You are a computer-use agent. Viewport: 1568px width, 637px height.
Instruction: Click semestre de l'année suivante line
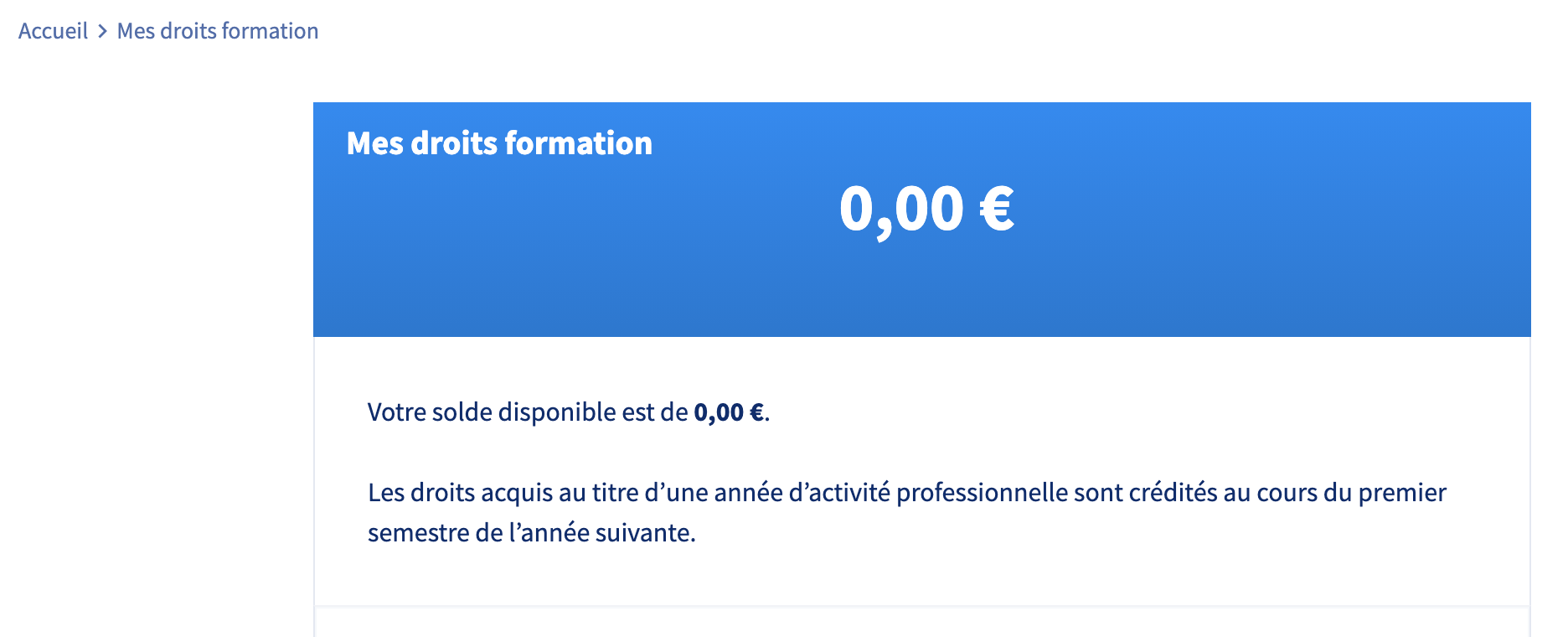tap(532, 533)
